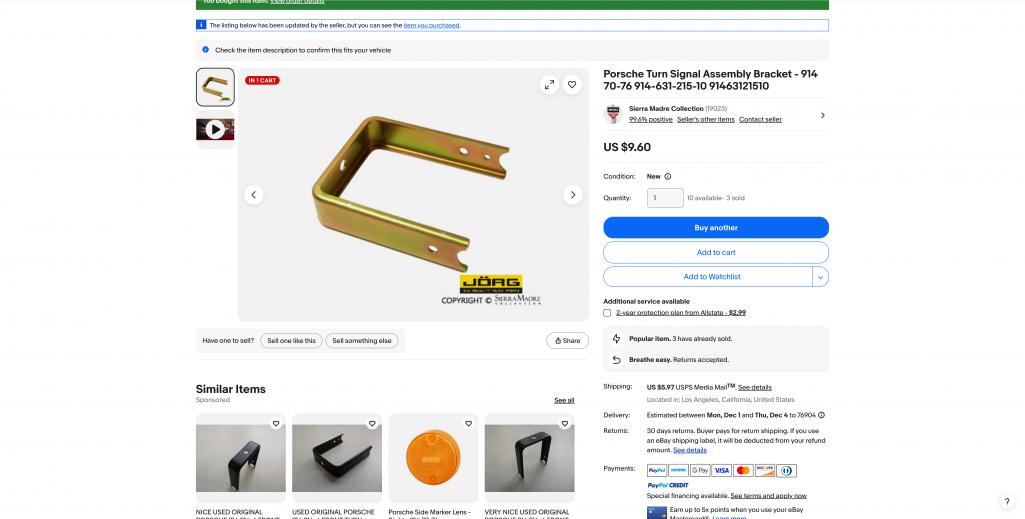Viewport: 1025px width, 519px height.
Task: Click the Add to cart button
Action: (x=716, y=252)
